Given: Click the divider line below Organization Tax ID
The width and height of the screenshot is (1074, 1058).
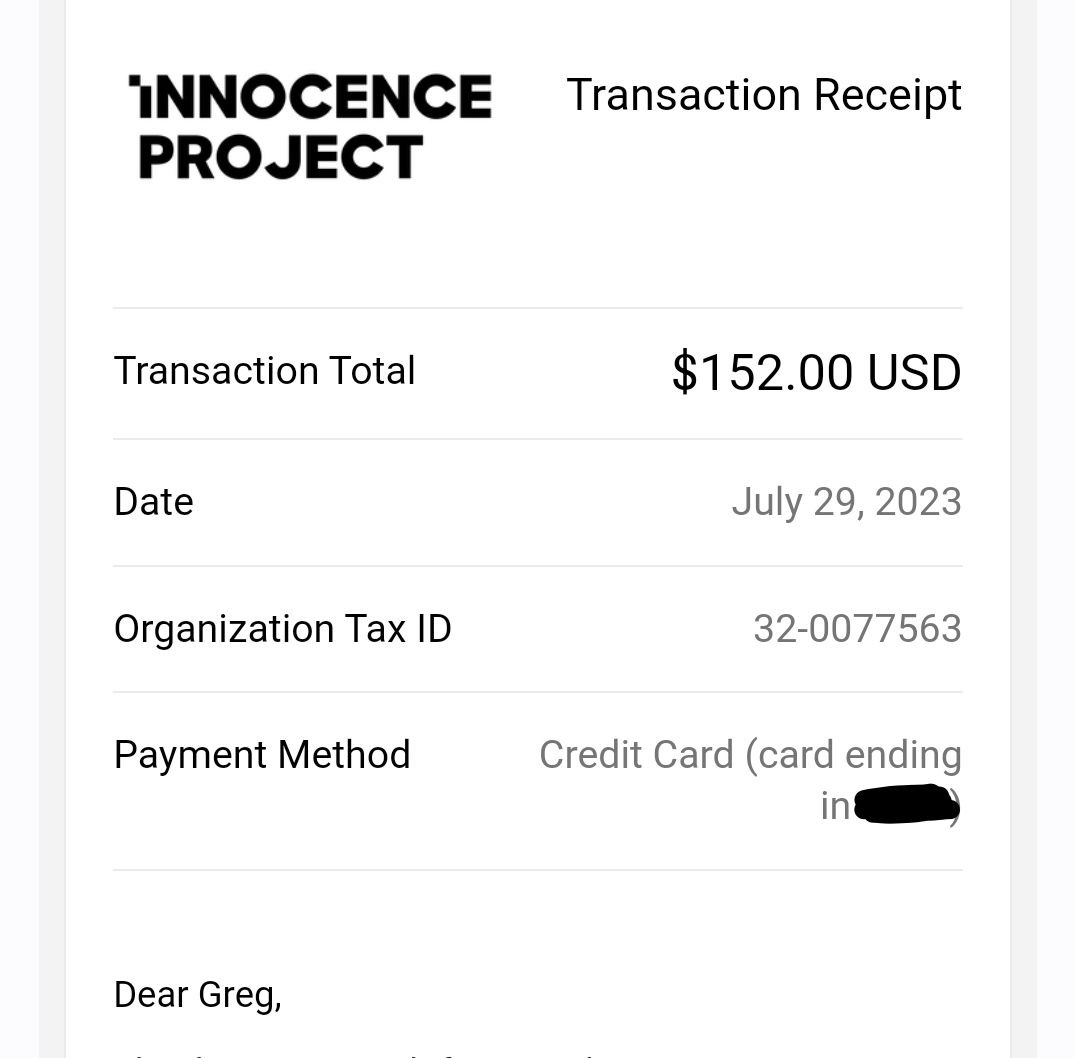Looking at the screenshot, I should (538, 692).
